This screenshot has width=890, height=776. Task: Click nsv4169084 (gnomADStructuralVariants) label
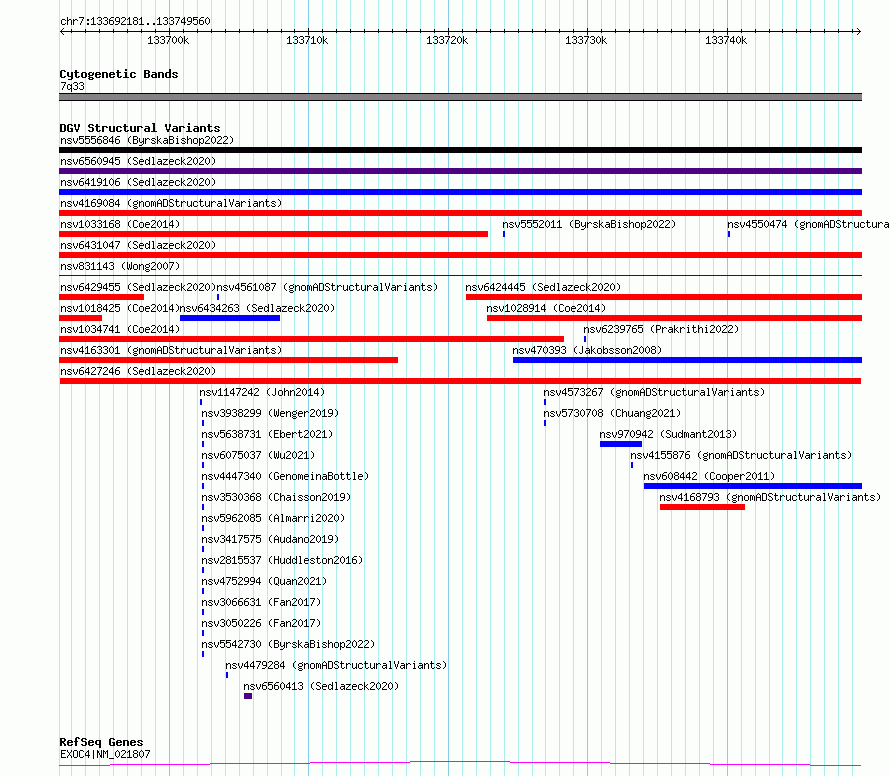171,203
